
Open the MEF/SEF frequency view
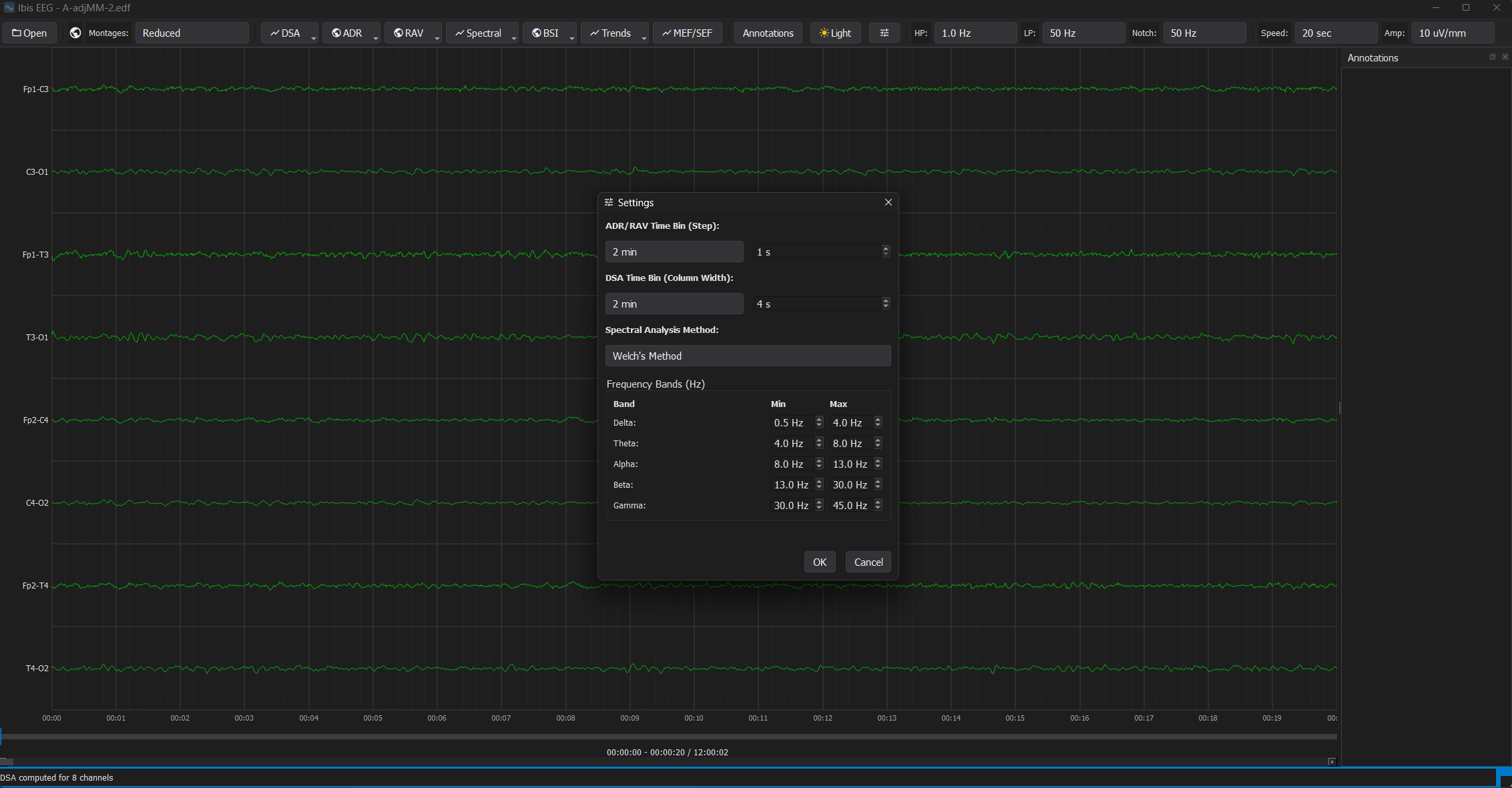click(688, 33)
